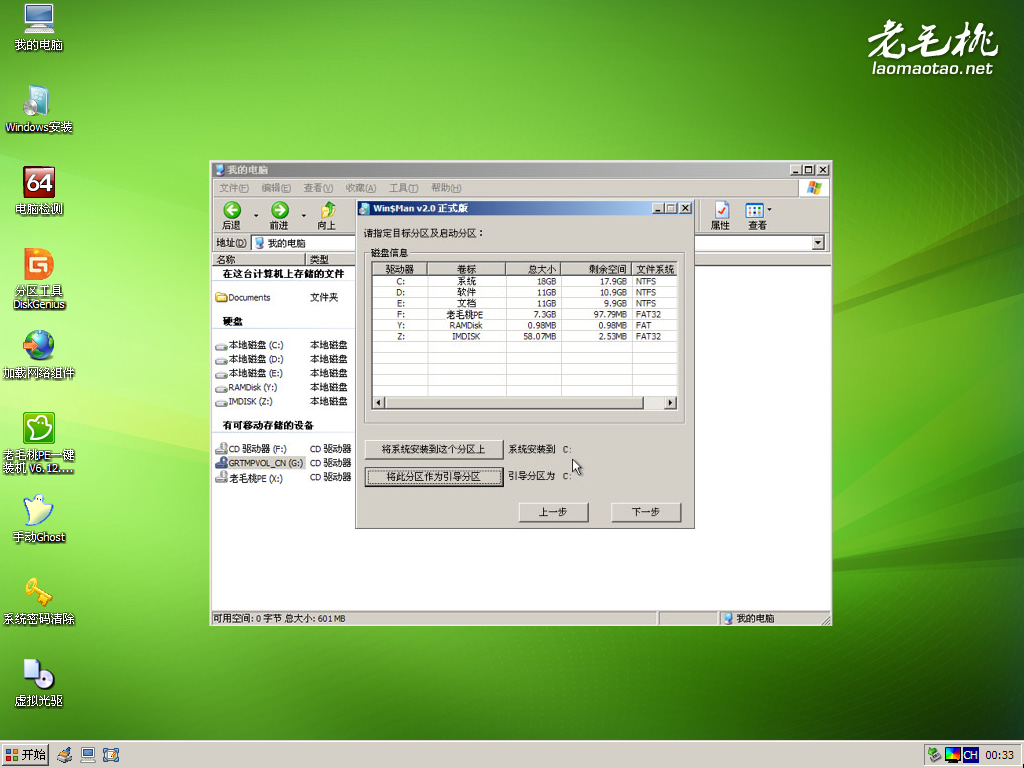Open the address bar dropdown arrow
This screenshot has height=768, width=1024.
pyautogui.click(x=818, y=243)
